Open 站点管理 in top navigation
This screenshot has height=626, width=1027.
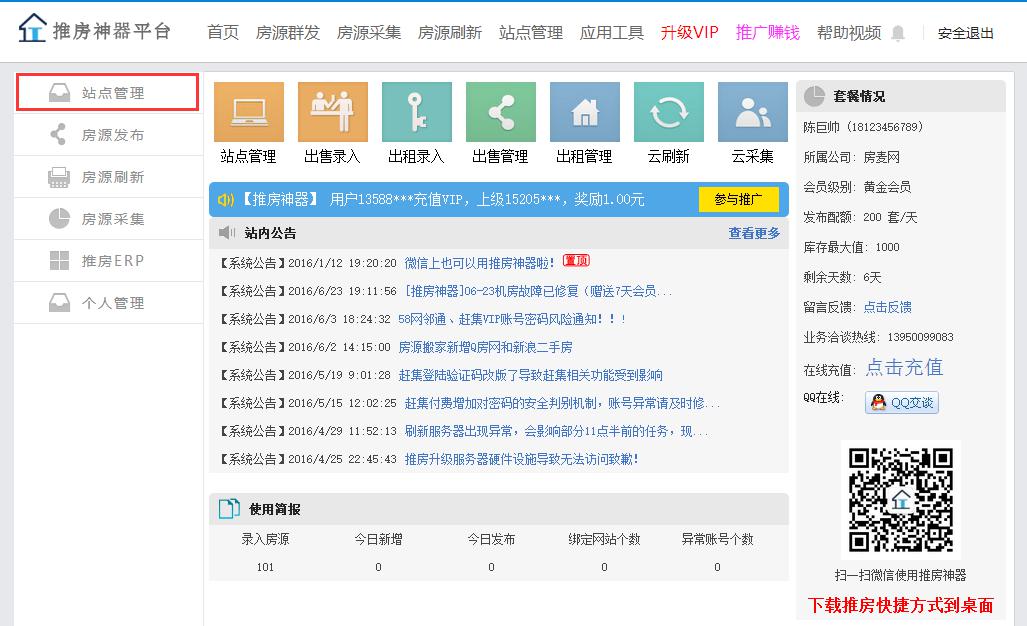(531, 33)
